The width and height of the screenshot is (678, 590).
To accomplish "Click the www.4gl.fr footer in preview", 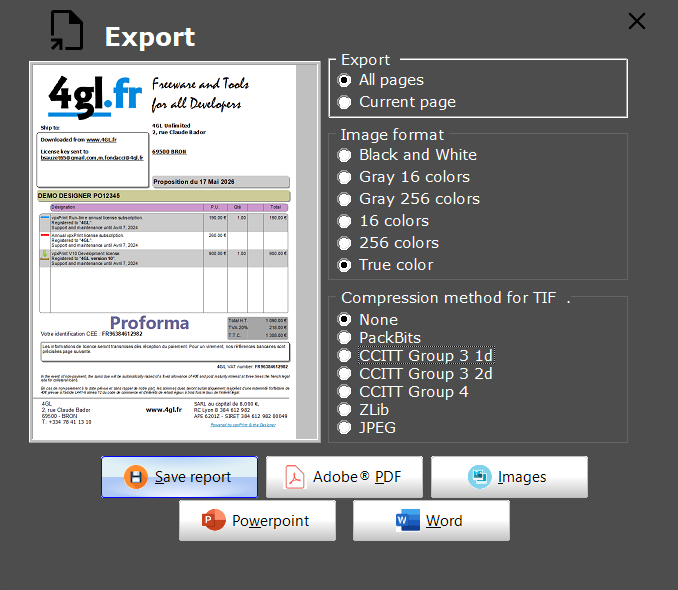I will 164,410.
